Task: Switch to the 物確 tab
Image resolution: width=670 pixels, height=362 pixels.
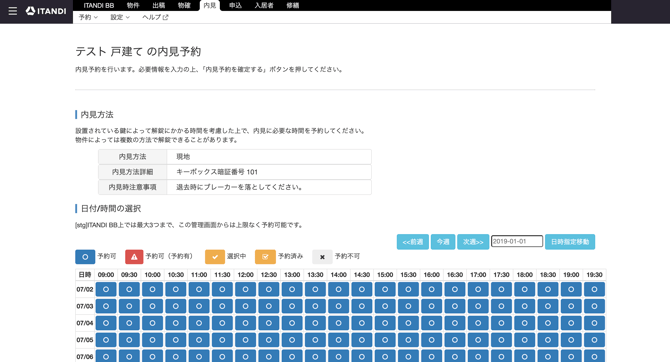Action: (x=184, y=6)
